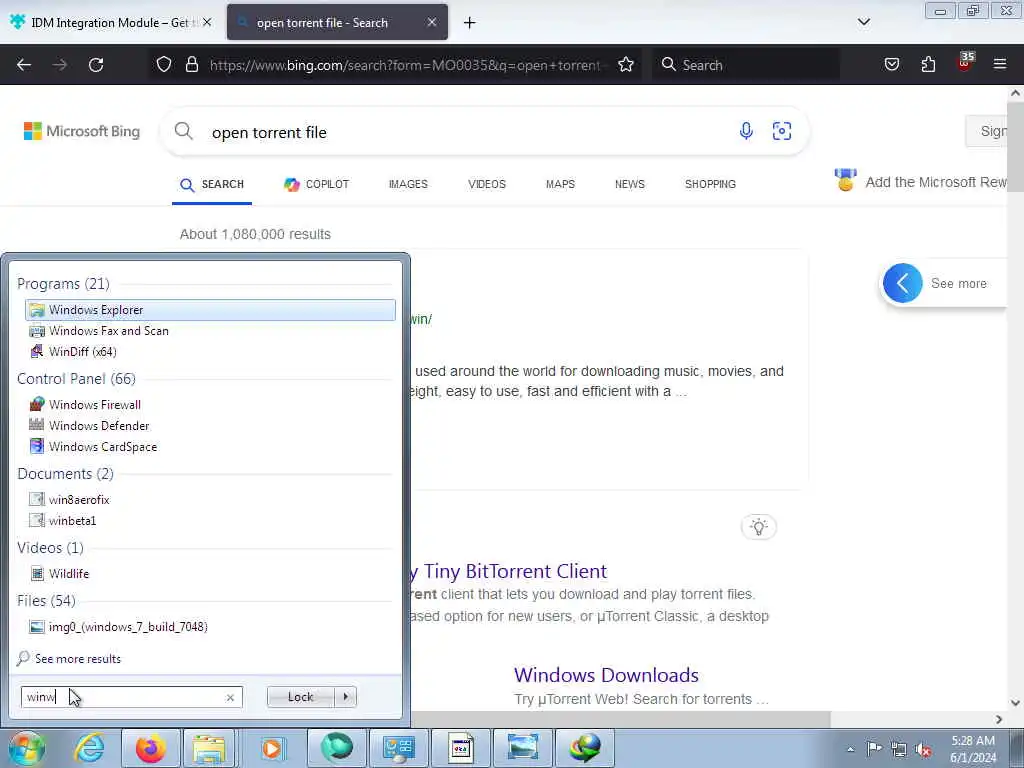View site info via the padlock icon

point(191,64)
